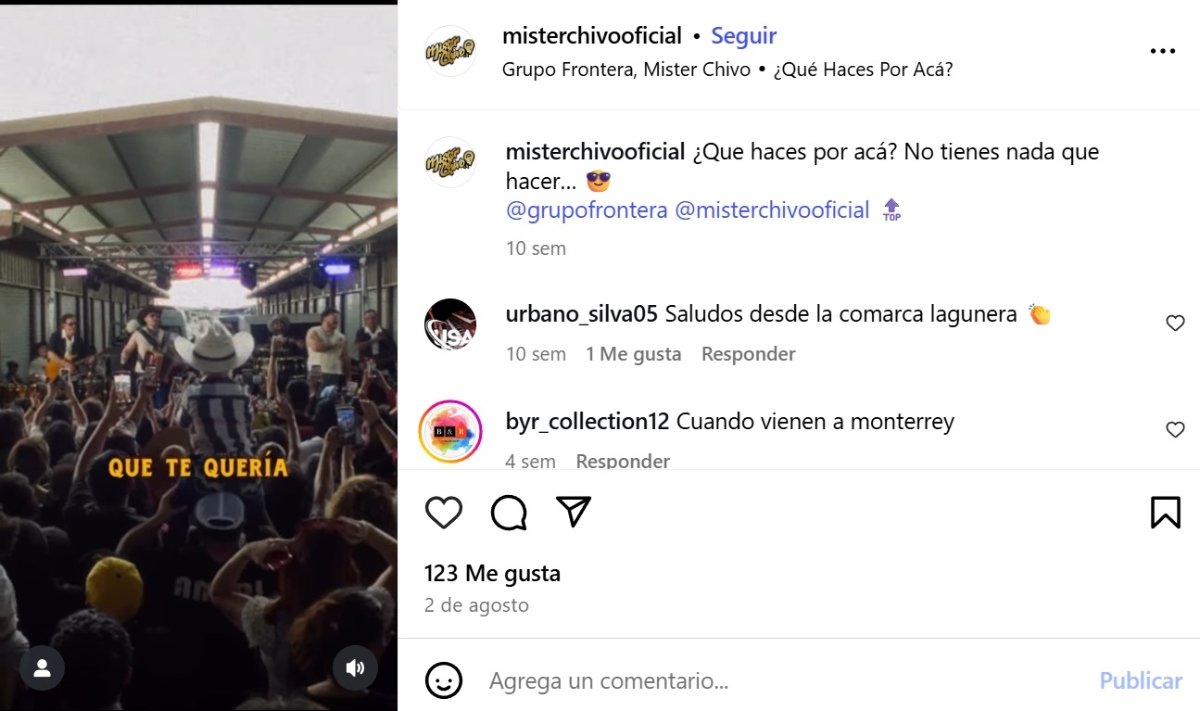The image size is (1200, 711).
Task: Mute the video with the speaker icon
Action: [x=355, y=668]
